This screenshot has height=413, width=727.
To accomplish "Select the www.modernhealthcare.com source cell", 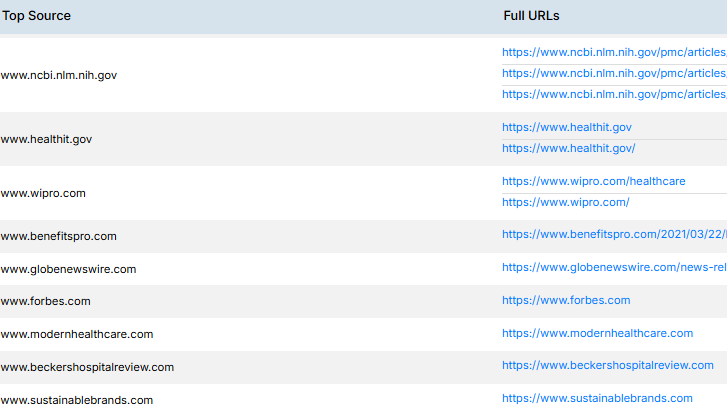I will 77,334.
